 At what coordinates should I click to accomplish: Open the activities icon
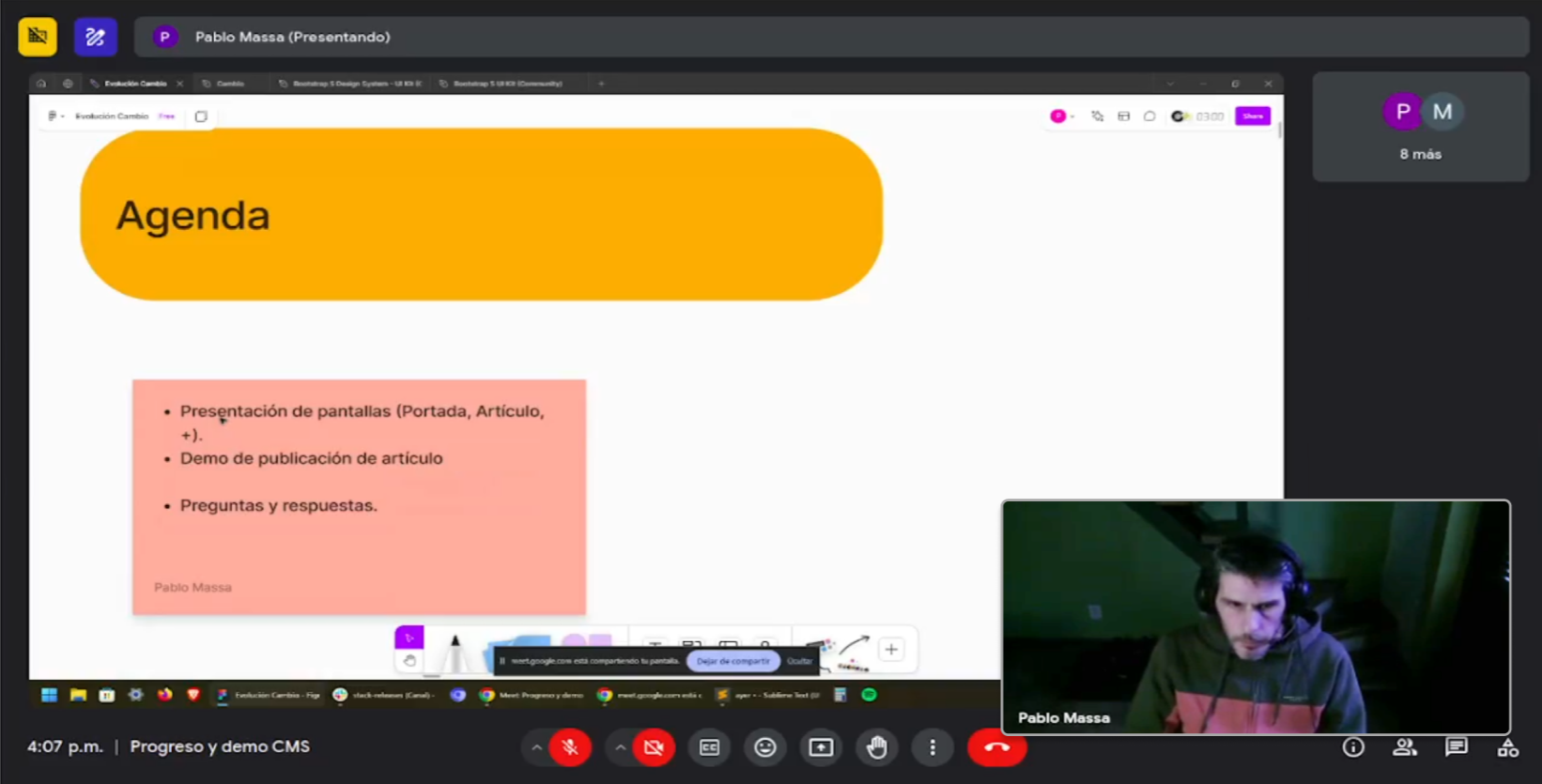pos(1508,747)
